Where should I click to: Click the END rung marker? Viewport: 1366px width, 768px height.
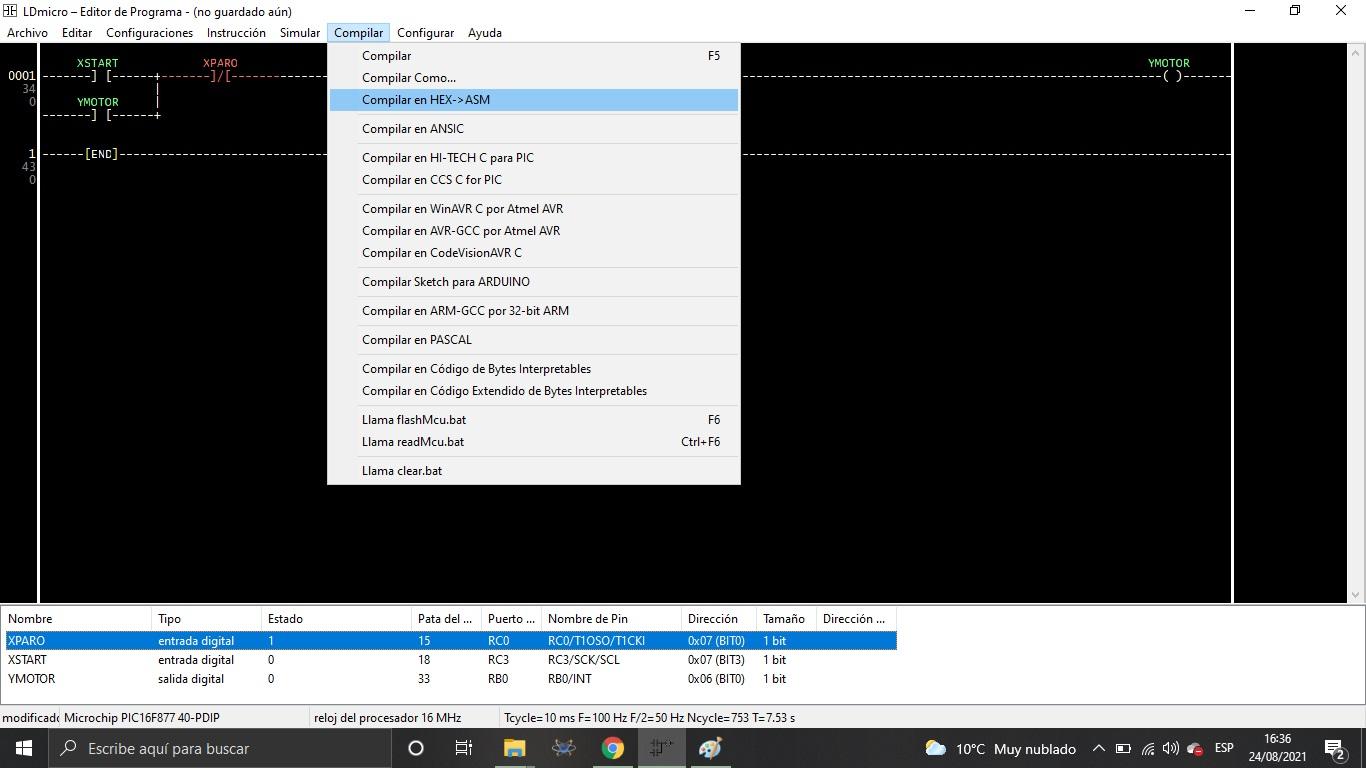point(102,154)
